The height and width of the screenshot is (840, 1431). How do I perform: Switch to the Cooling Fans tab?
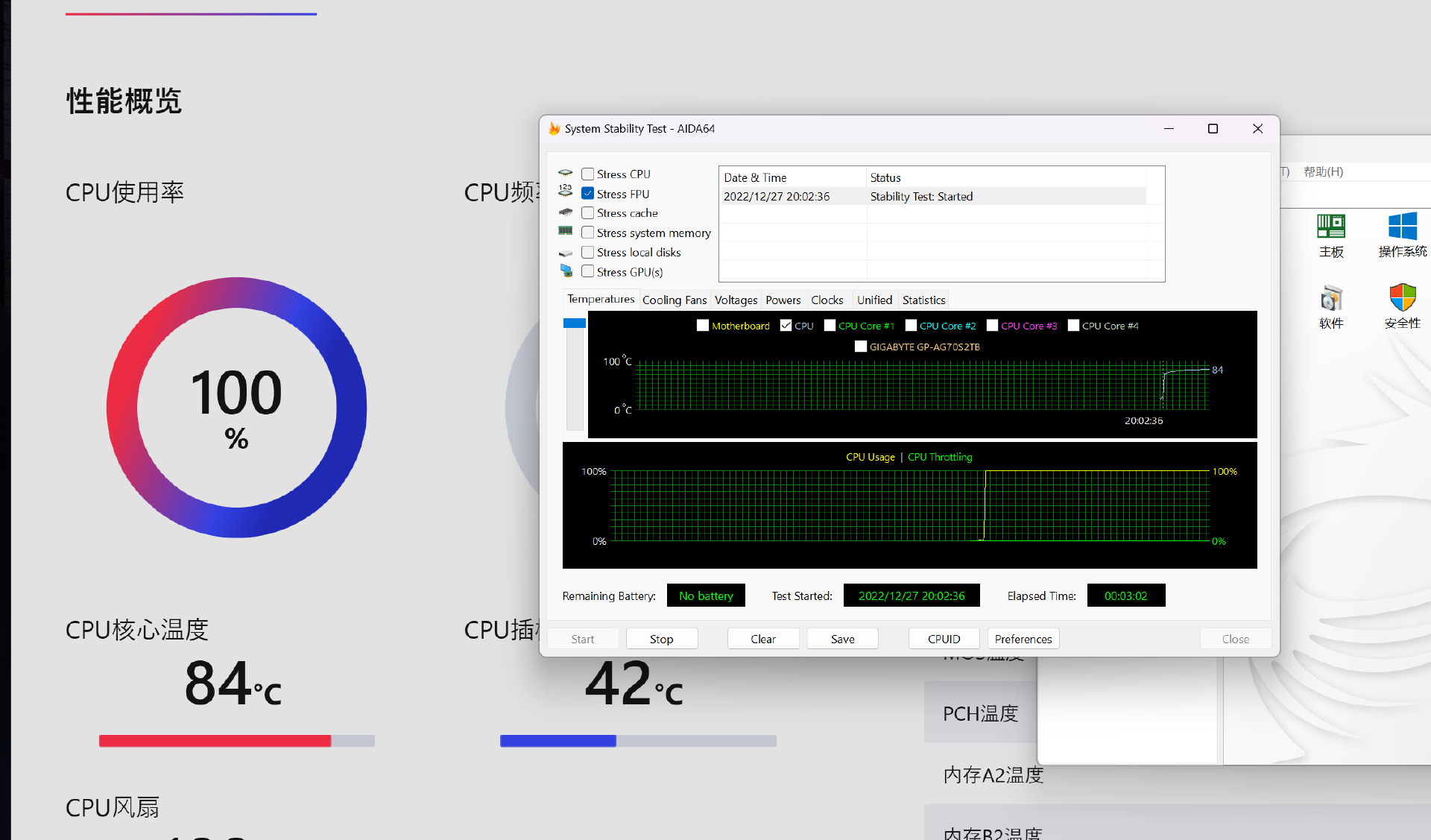pos(675,300)
